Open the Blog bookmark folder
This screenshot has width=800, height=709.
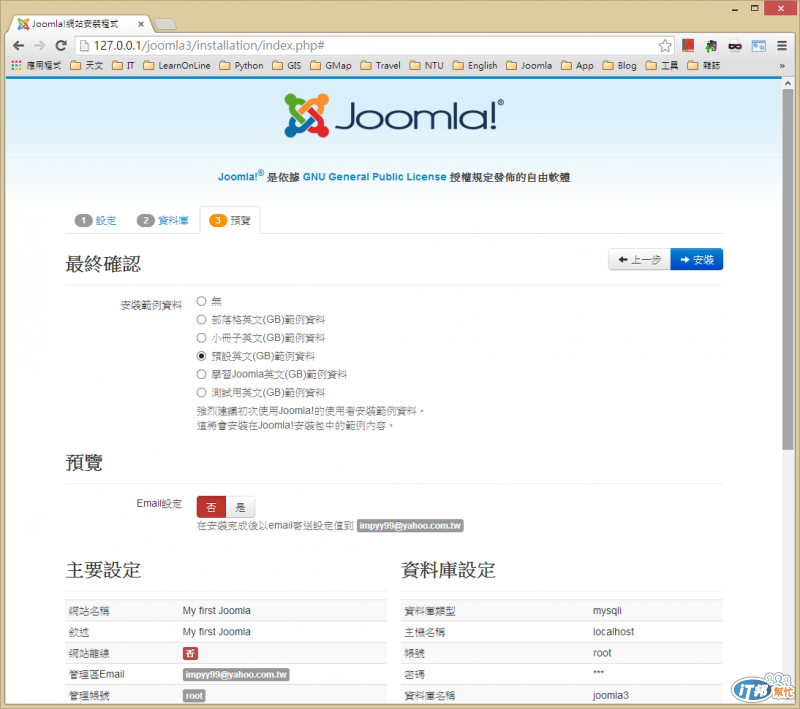(619, 65)
